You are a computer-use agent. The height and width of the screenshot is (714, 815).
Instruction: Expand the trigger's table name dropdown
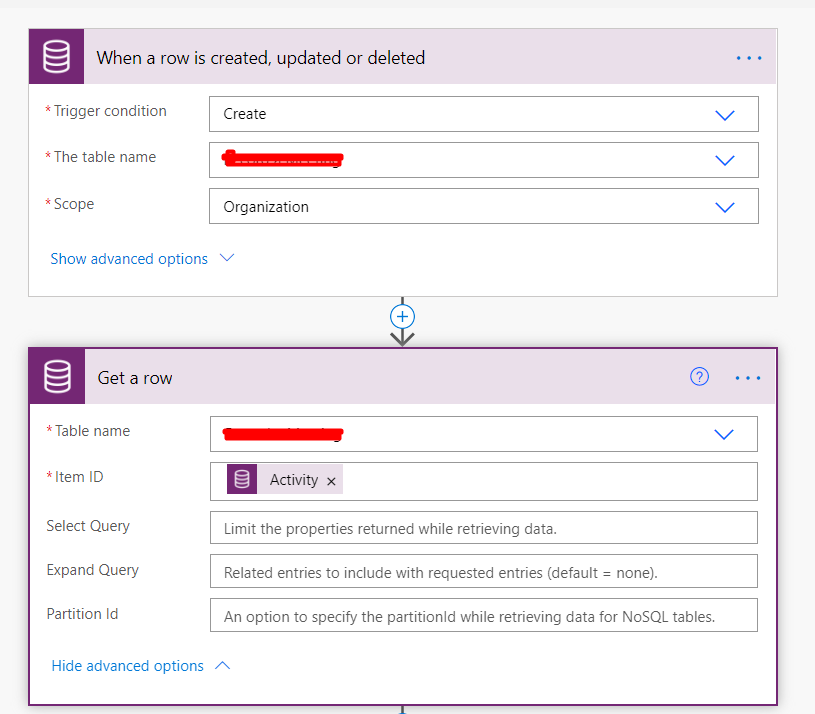click(x=725, y=160)
